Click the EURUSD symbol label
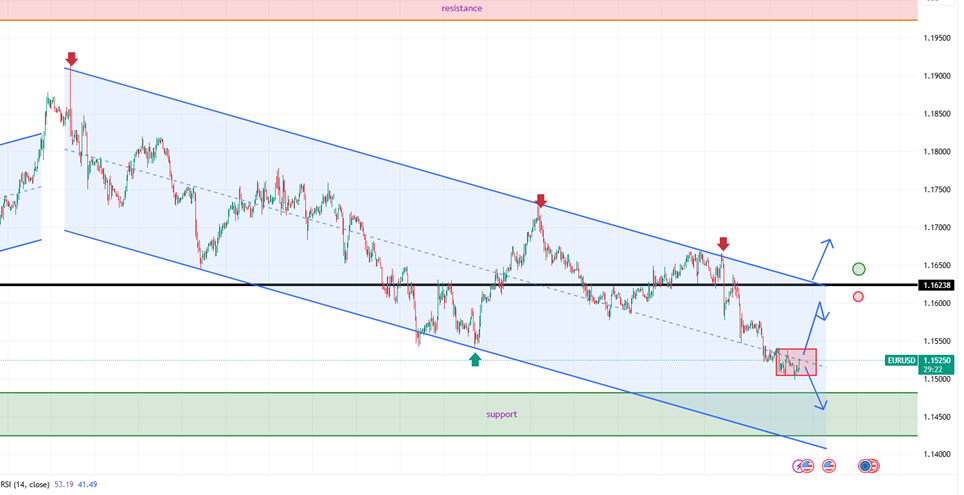This screenshot has width=964, height=495. [x=901, y=360]
